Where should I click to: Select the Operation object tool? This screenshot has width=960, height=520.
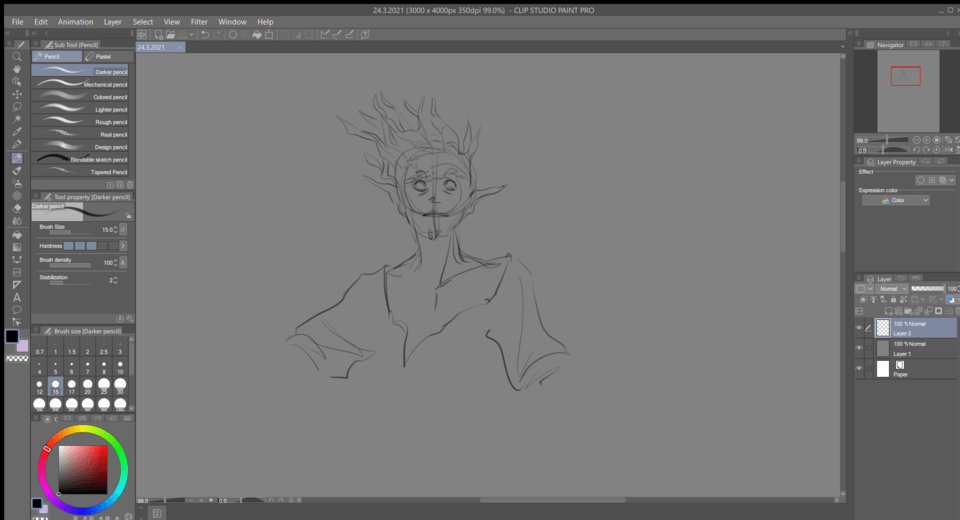pyautogui.click(x=17, y=81)
